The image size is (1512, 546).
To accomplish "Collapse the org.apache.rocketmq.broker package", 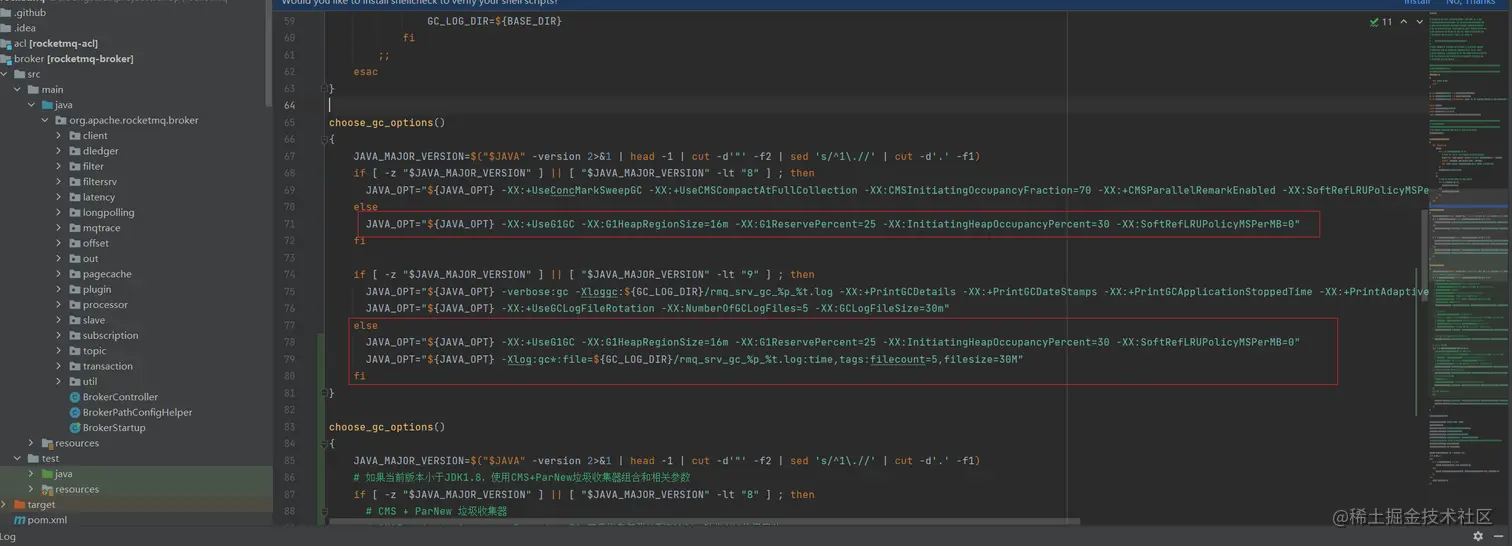I will pos(45,120).
